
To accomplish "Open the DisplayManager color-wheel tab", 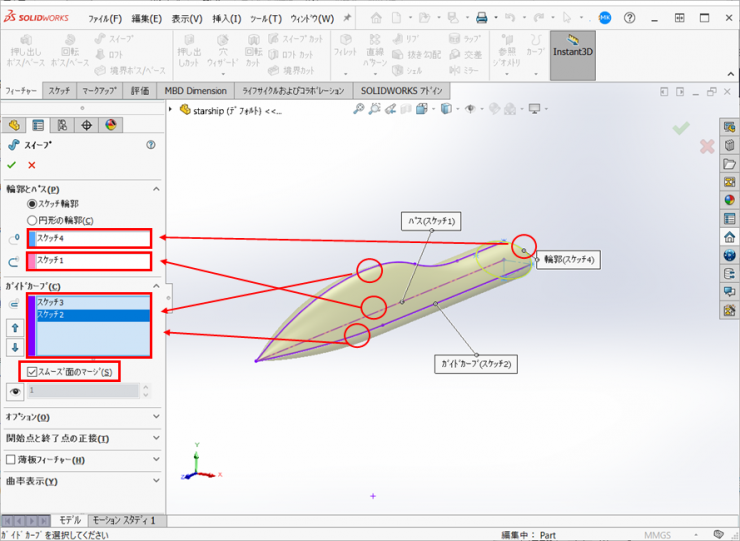I will click(111, 125).
